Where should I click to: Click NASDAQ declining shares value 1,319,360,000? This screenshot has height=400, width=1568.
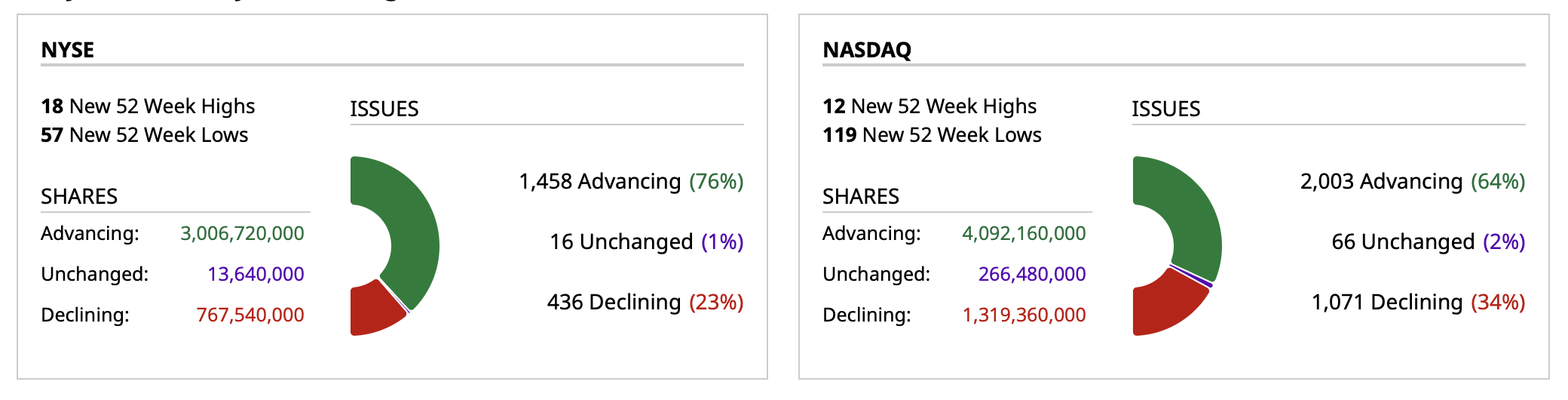click(x=1024, y=315)
